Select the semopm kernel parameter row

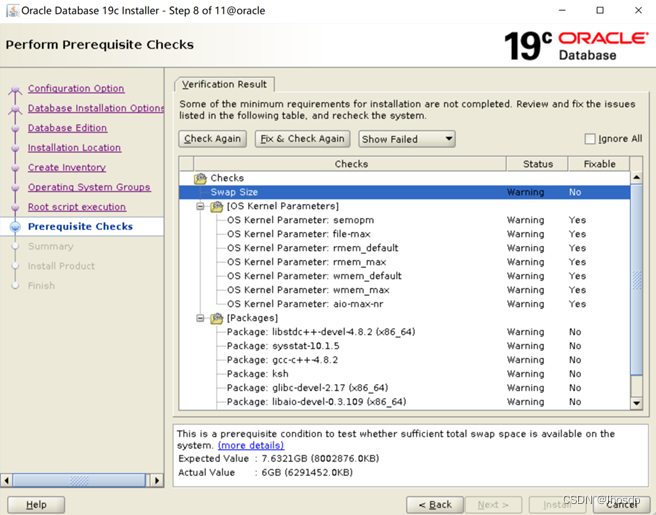[x=405, y=220]
